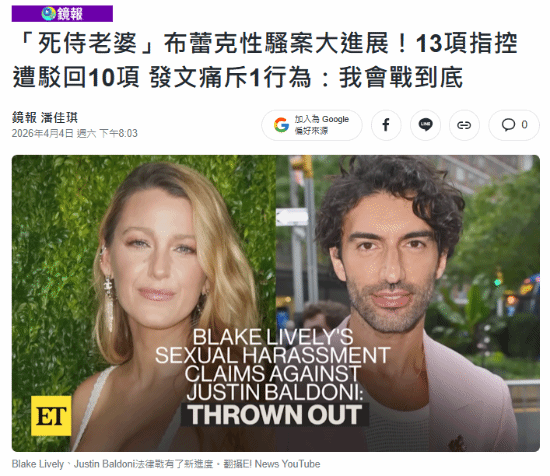Image resolution: width=550 pixels, height=476 pixels.
Task: Click the globe emblem beside 鏡報 text
Action: [x=48, y=14]
